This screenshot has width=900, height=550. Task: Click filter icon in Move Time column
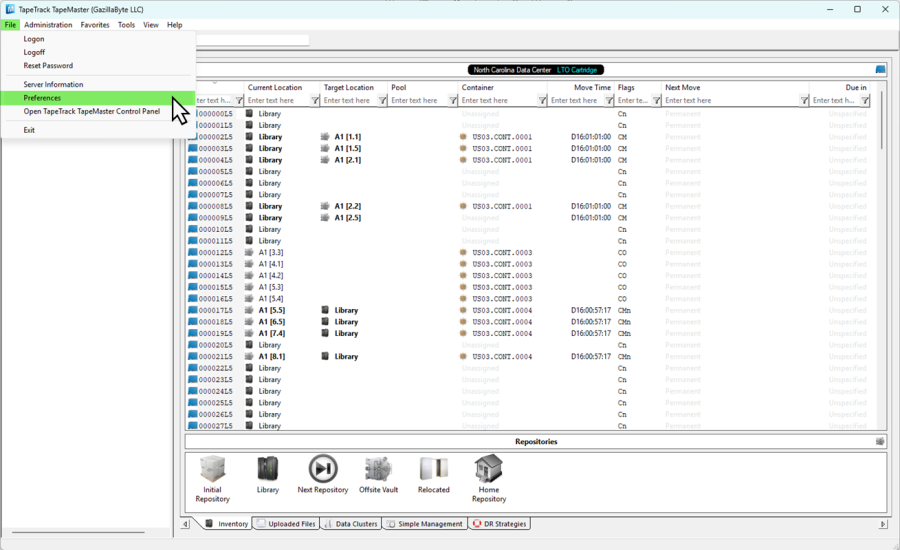pyautogui.click(x=609, y=100)
